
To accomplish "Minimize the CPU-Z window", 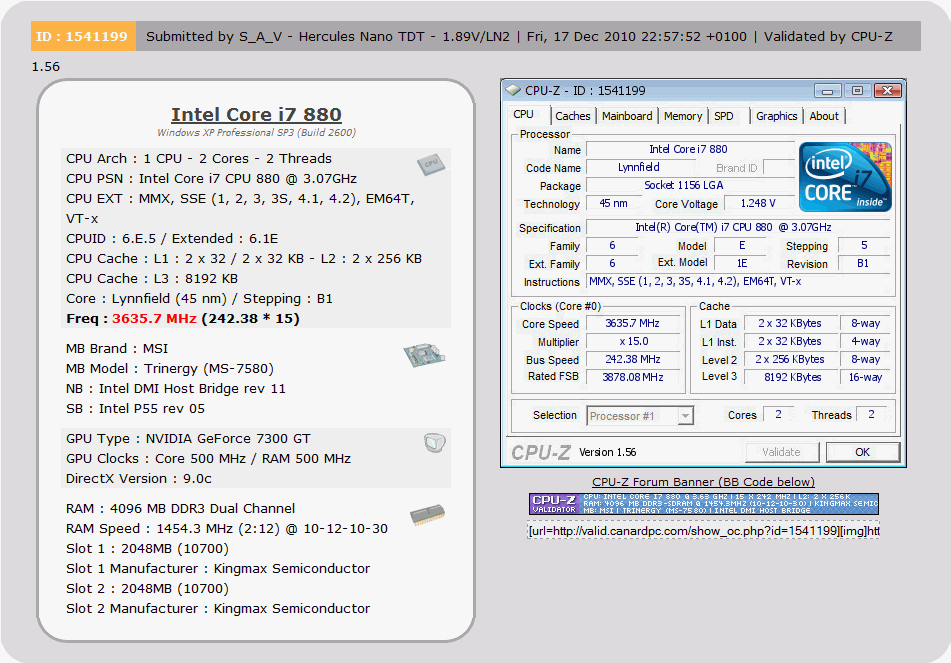I will pos(827,91).
